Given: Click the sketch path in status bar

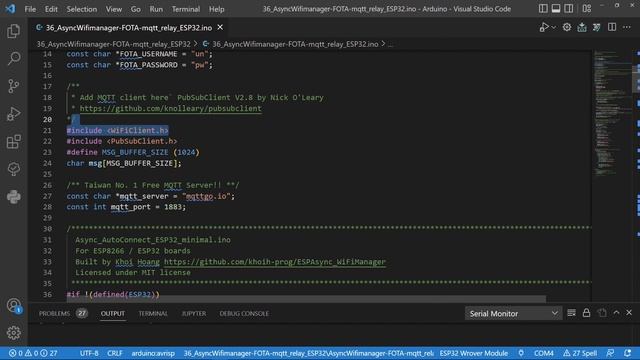Looking at the screenshot, I should (308, 353).
